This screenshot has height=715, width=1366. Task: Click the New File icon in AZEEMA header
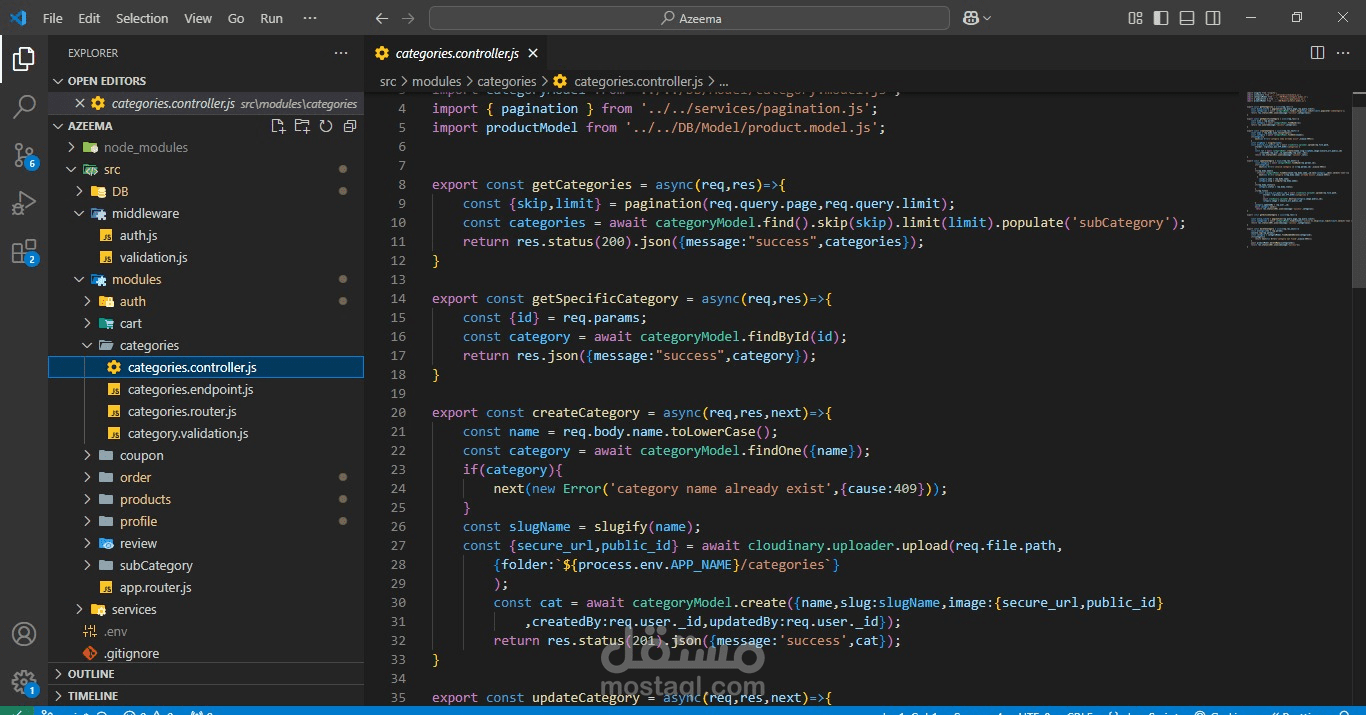(278, 126)
